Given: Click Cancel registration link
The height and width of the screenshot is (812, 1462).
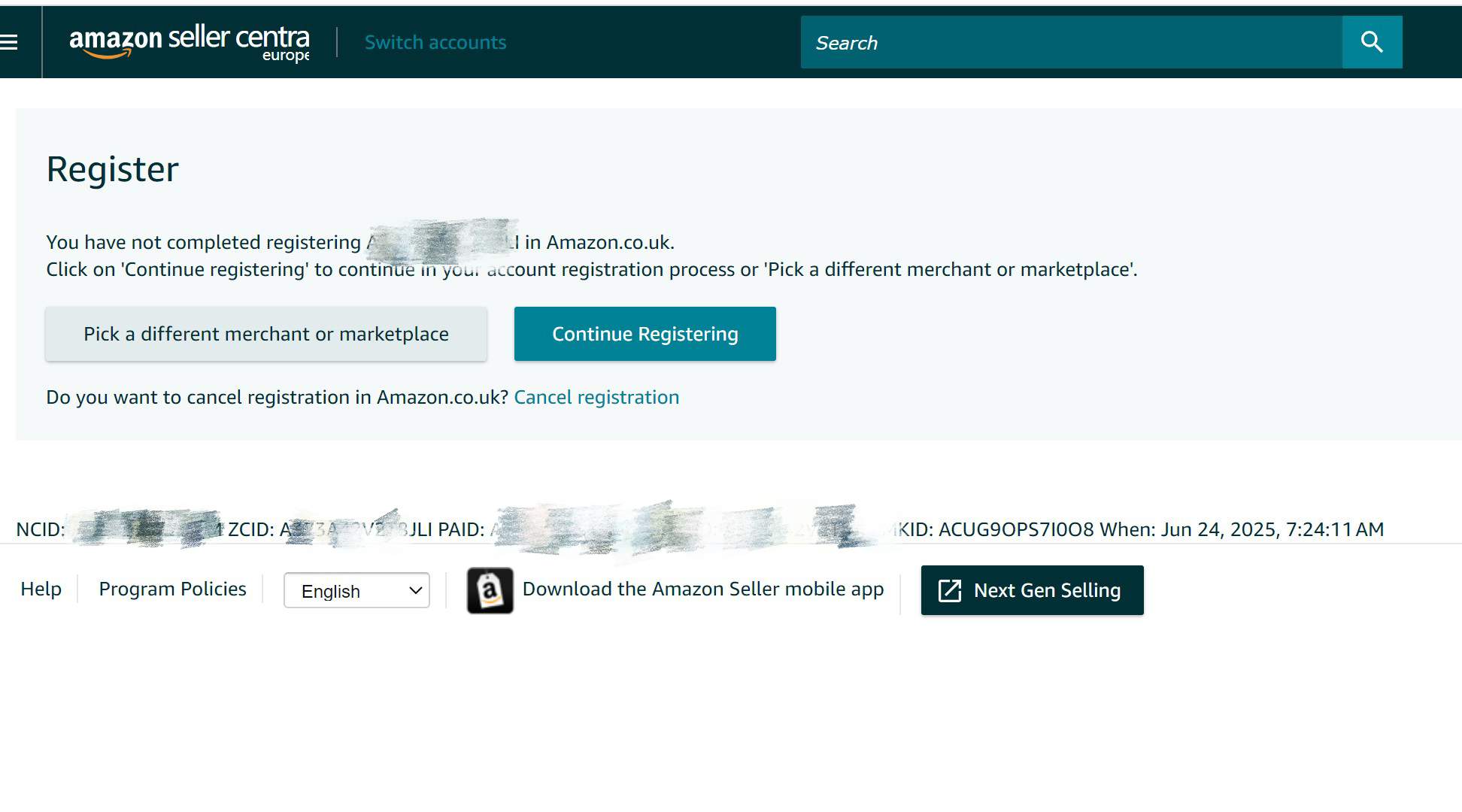Looking at the screenshot, I should coord(596,397).
